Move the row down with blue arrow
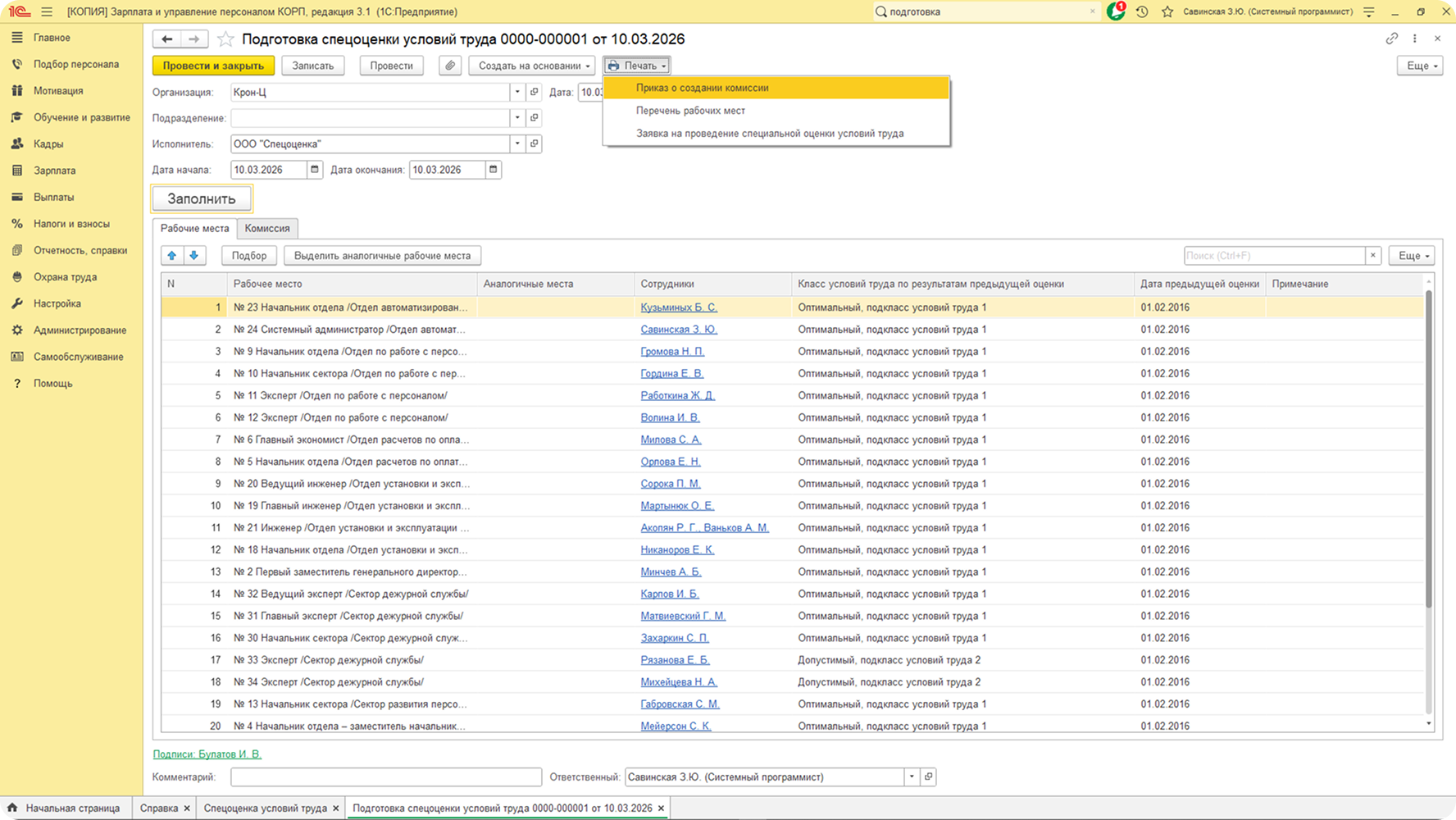Viewport: 1456px width, 820px height. pos(194,256)
